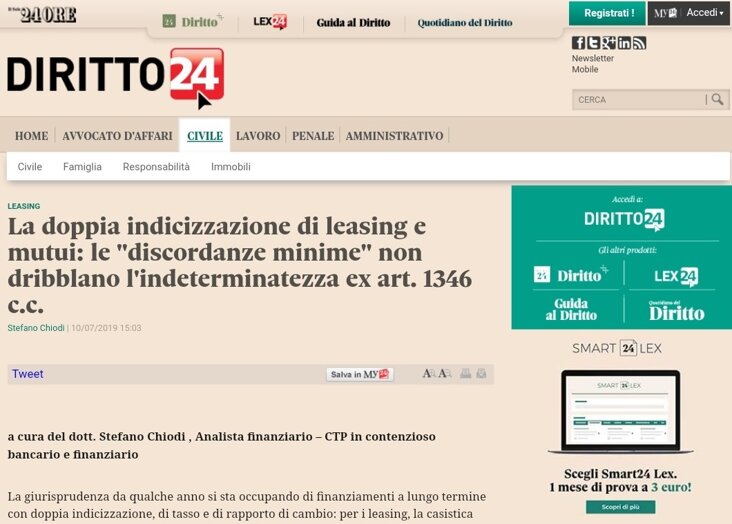The width and height of the screenshot is (732, 524).
Task: Click the LEX24 logo in green panel
Action: 676,276
